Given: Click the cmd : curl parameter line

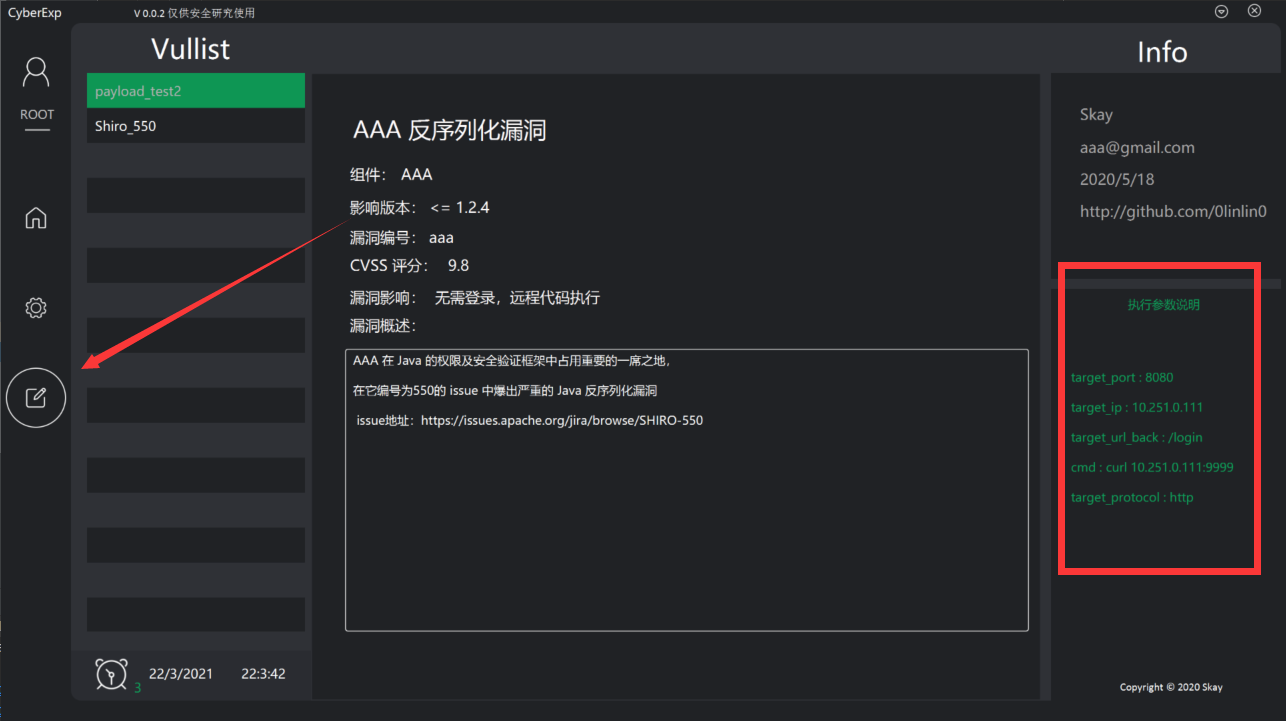Looking at the screenshot, I should [x=1152, y=468].
